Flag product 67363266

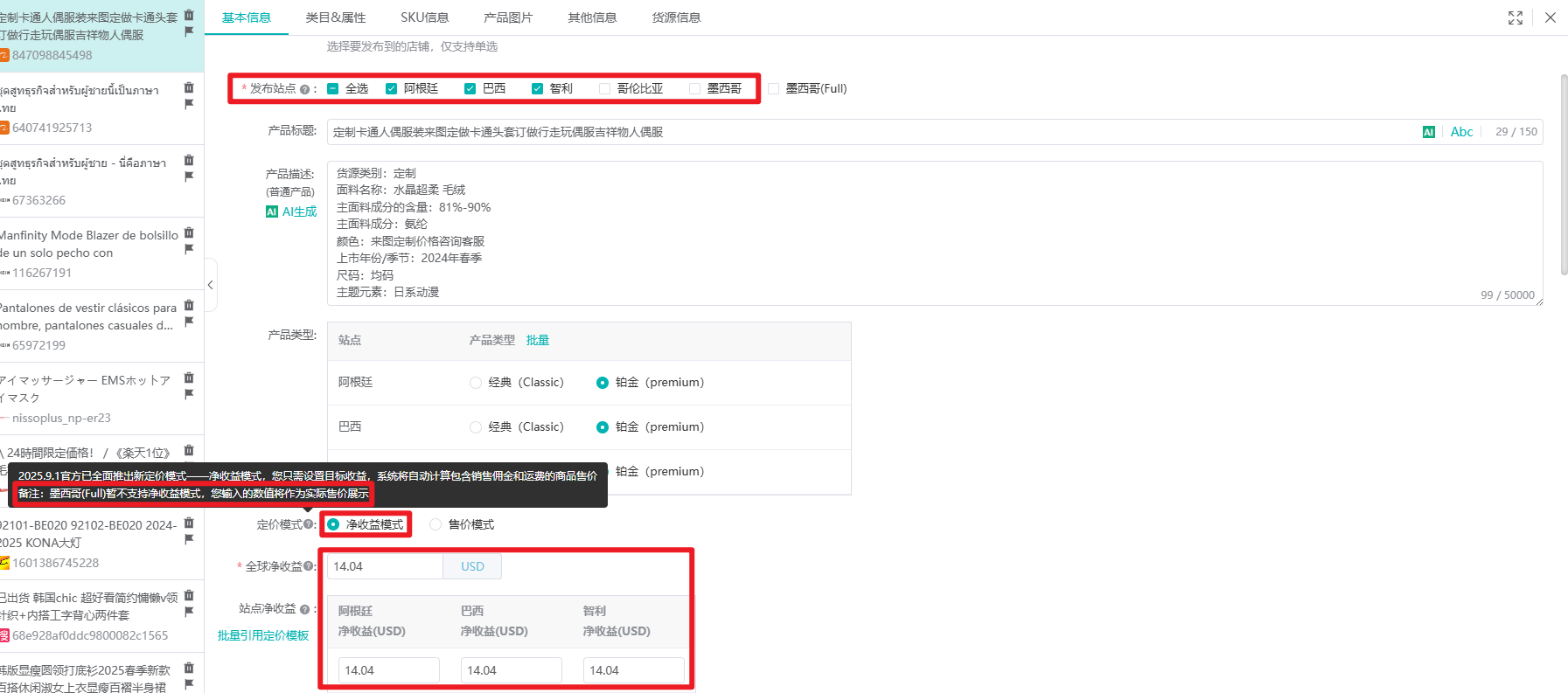coord(189,177)
